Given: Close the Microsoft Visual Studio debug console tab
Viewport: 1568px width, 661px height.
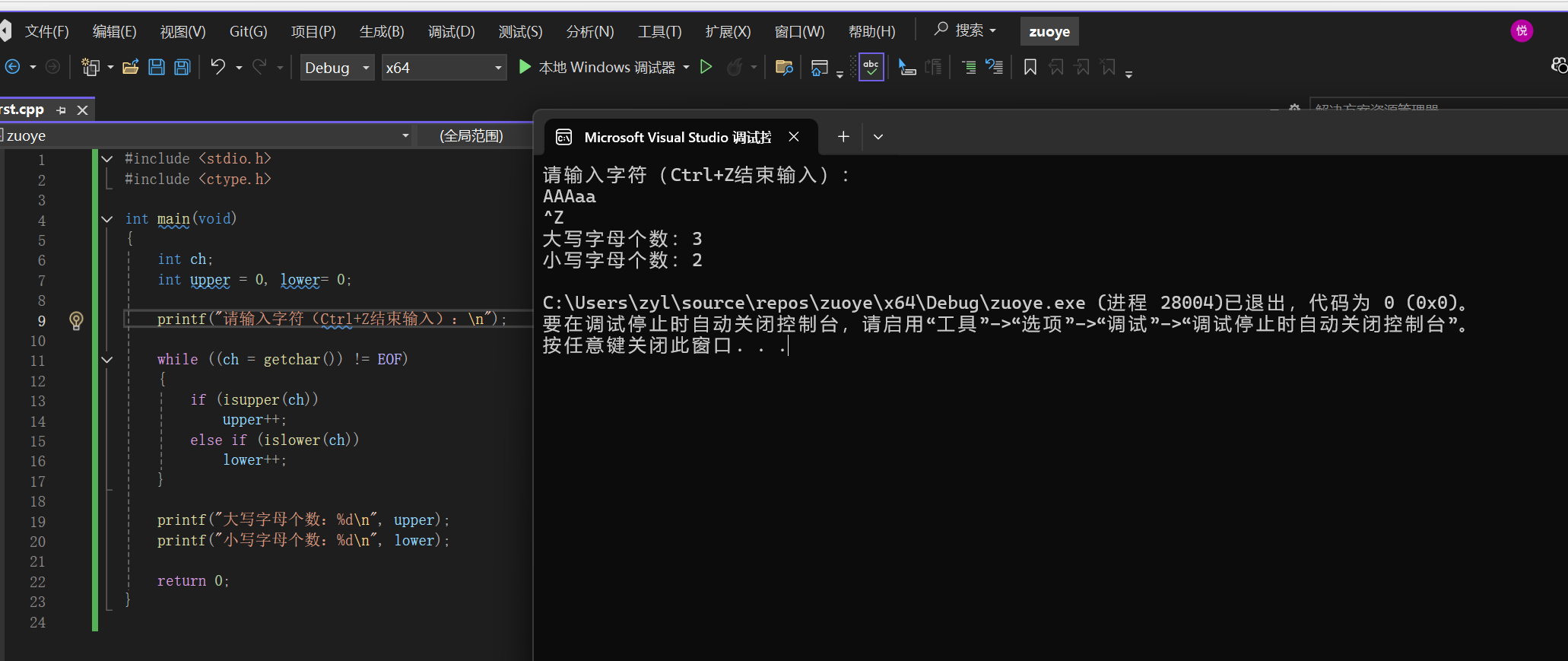Looking at the screenshot, I should pyautogui.click(x=794, y=136).
